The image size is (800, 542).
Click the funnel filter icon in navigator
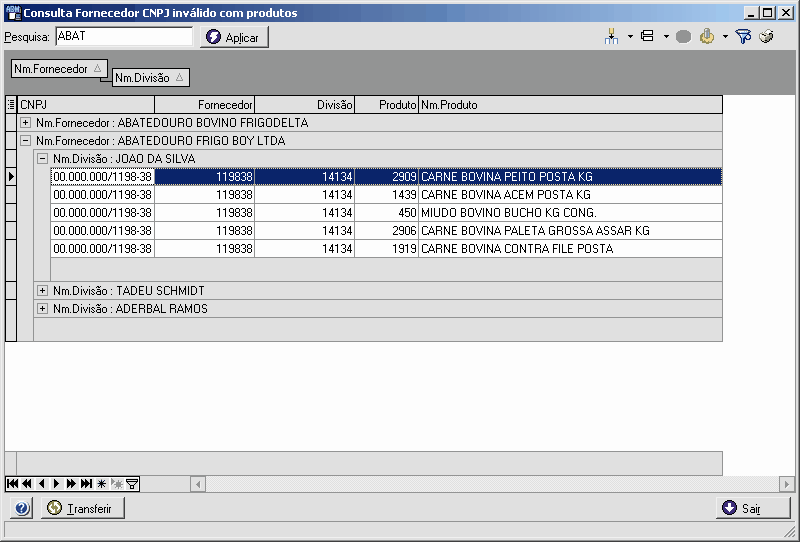(132, 483)
